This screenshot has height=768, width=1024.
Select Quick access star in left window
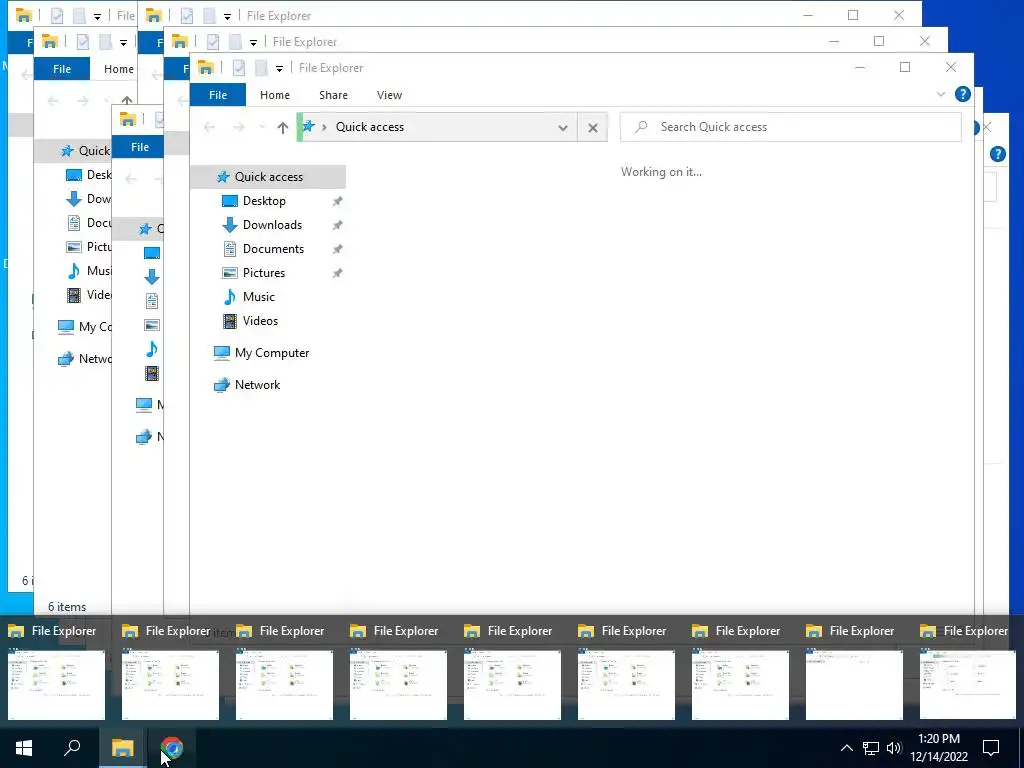(67, 151)
